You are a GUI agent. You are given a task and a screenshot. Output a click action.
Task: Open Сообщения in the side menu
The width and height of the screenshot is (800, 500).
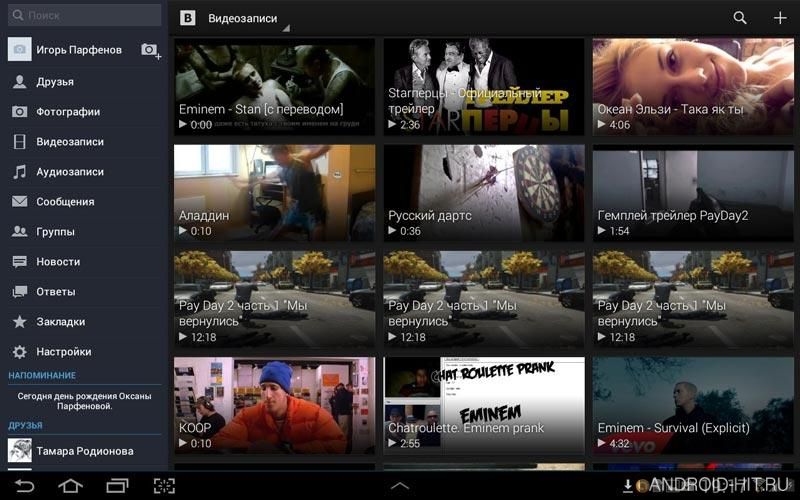pyautogui.click(x=85, y=202)
